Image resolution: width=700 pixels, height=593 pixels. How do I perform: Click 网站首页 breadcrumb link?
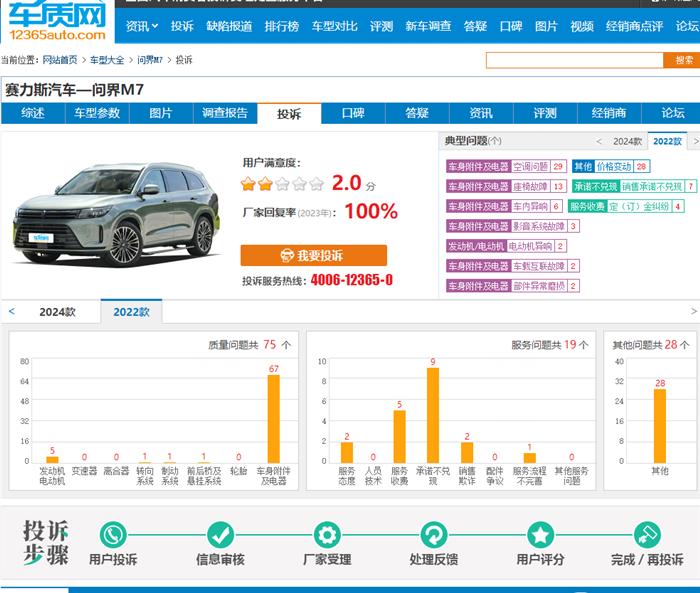point(60,60)
